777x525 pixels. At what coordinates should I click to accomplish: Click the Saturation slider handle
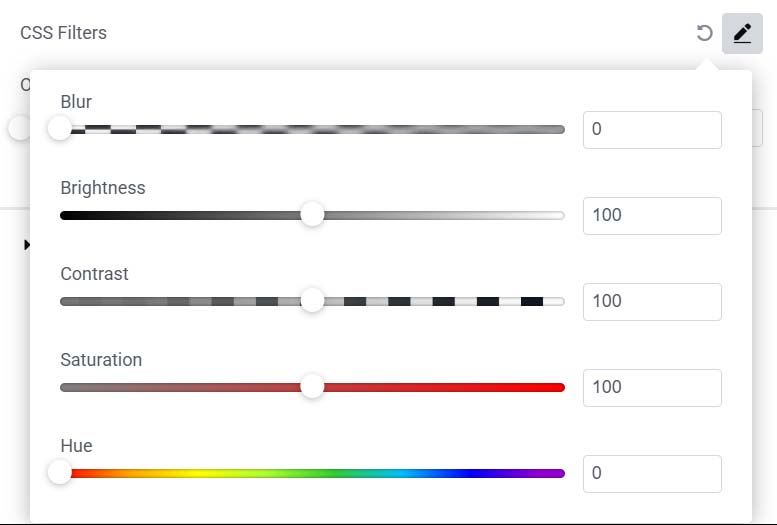[x=312, y=387]
